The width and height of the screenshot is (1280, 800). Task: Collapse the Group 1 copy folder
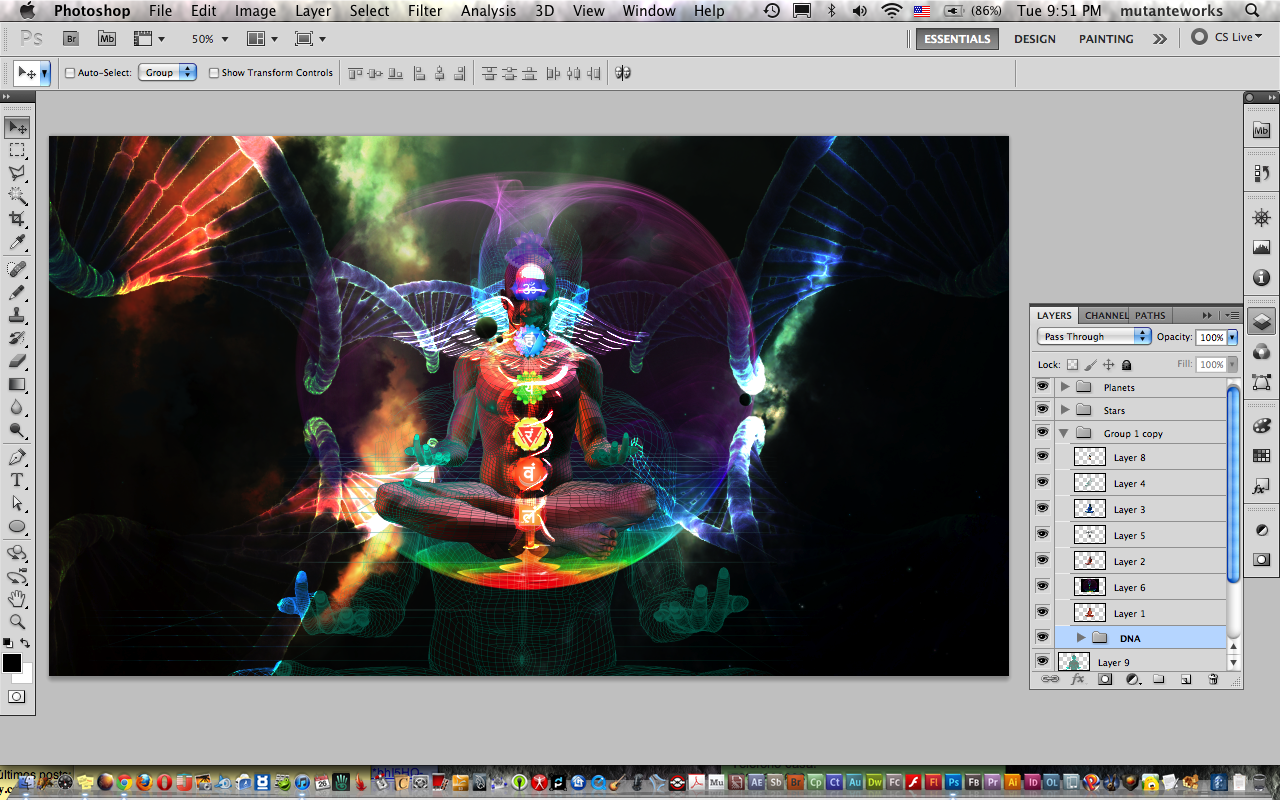coord(1065,434)
